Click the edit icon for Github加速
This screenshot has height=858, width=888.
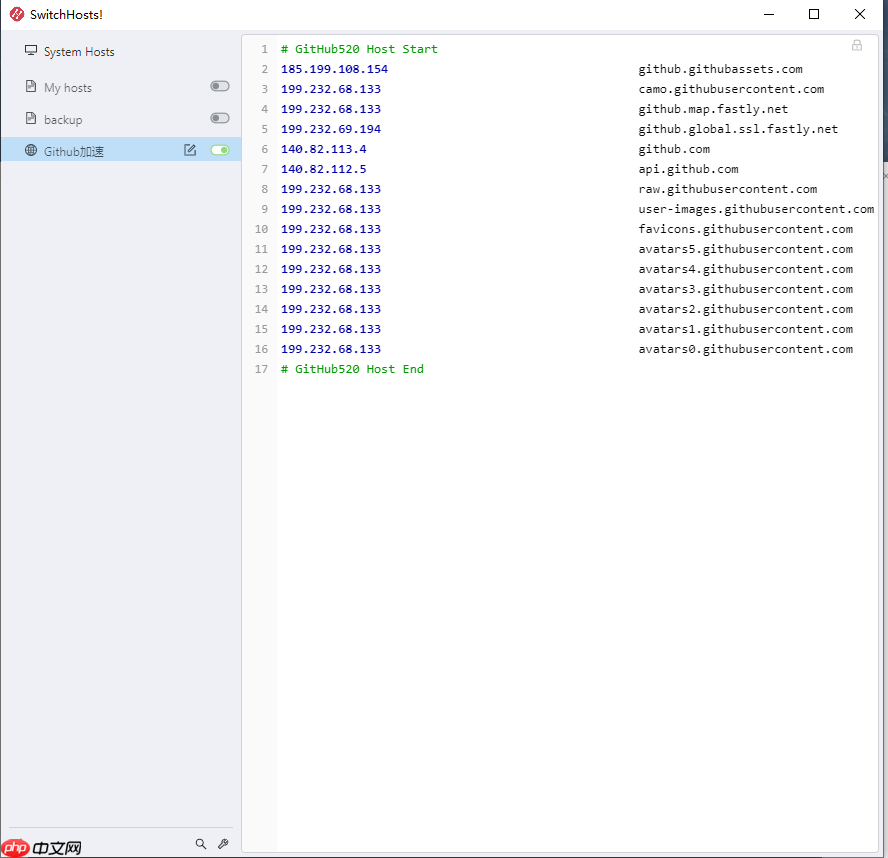(x=190, y=150)
